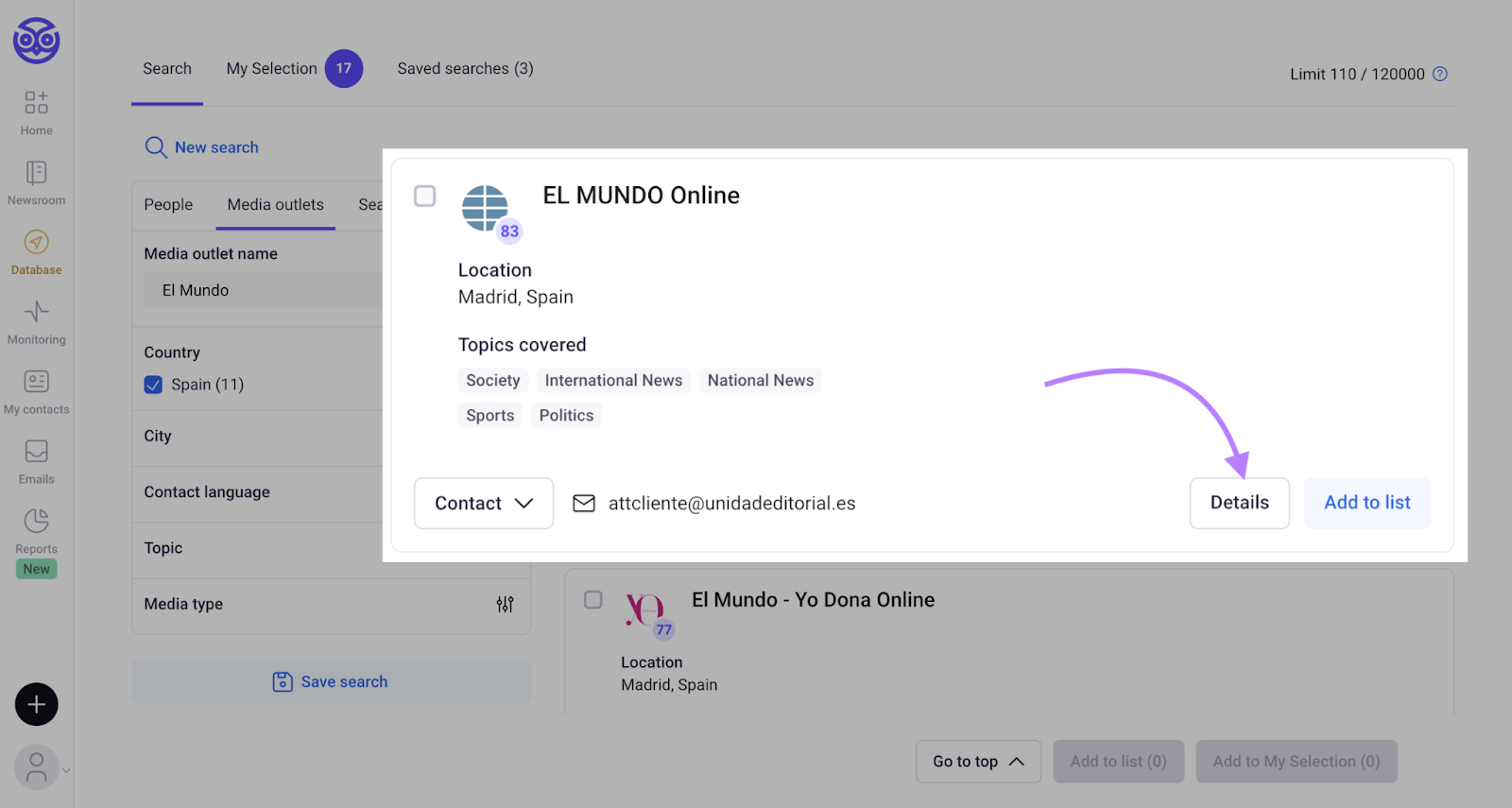Open Details for EL MUNDO Online
1512x808 pixels.
(x=1239, y=503)
